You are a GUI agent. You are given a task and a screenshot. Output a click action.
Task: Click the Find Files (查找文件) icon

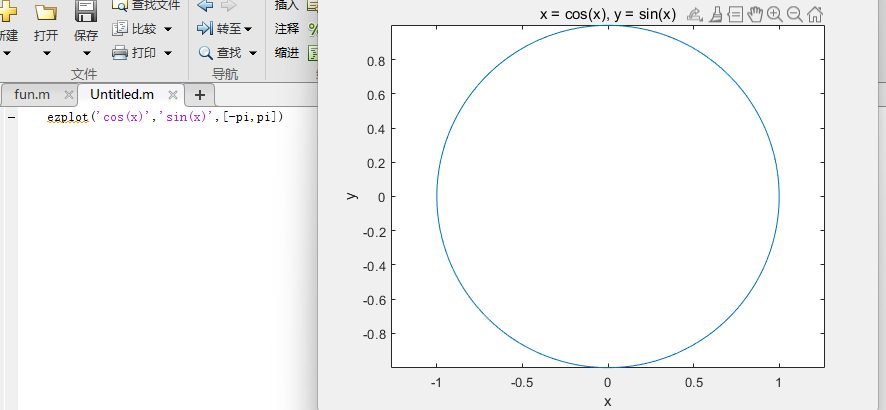click(120, 6)
